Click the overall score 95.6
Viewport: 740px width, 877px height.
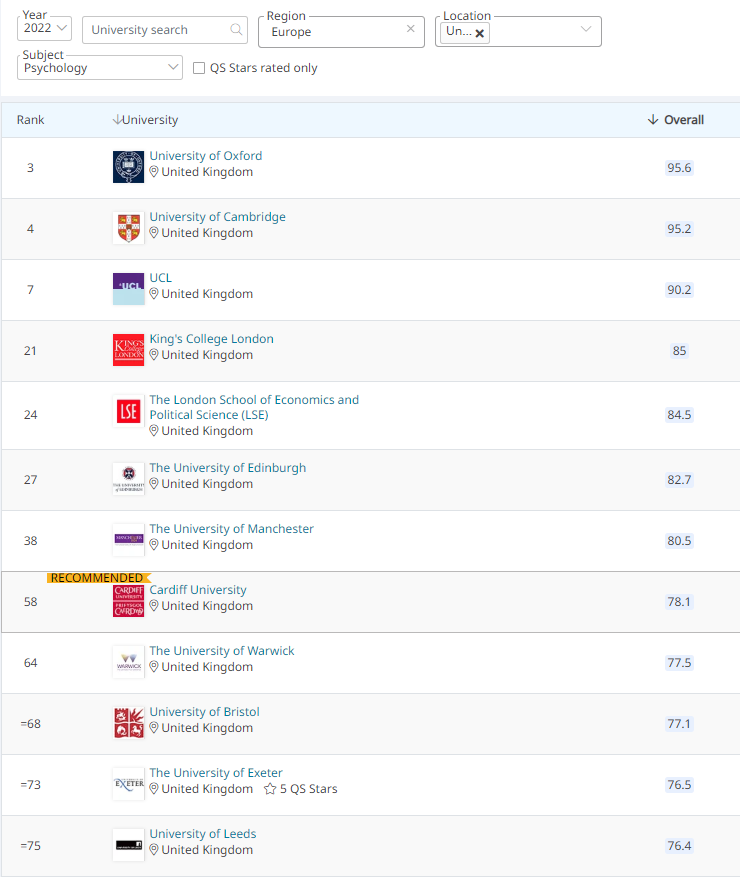pos(679,168)
